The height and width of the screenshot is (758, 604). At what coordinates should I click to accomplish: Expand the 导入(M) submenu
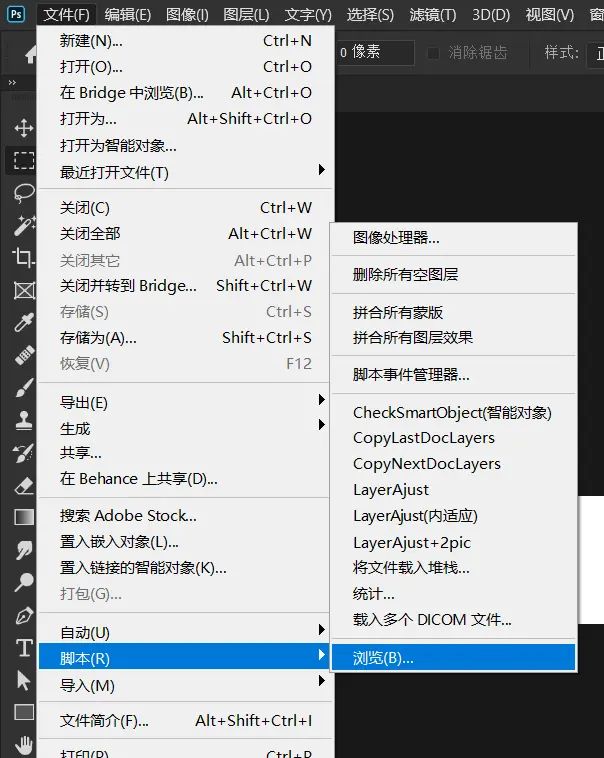pyautogui.click(x=186, y=685)
